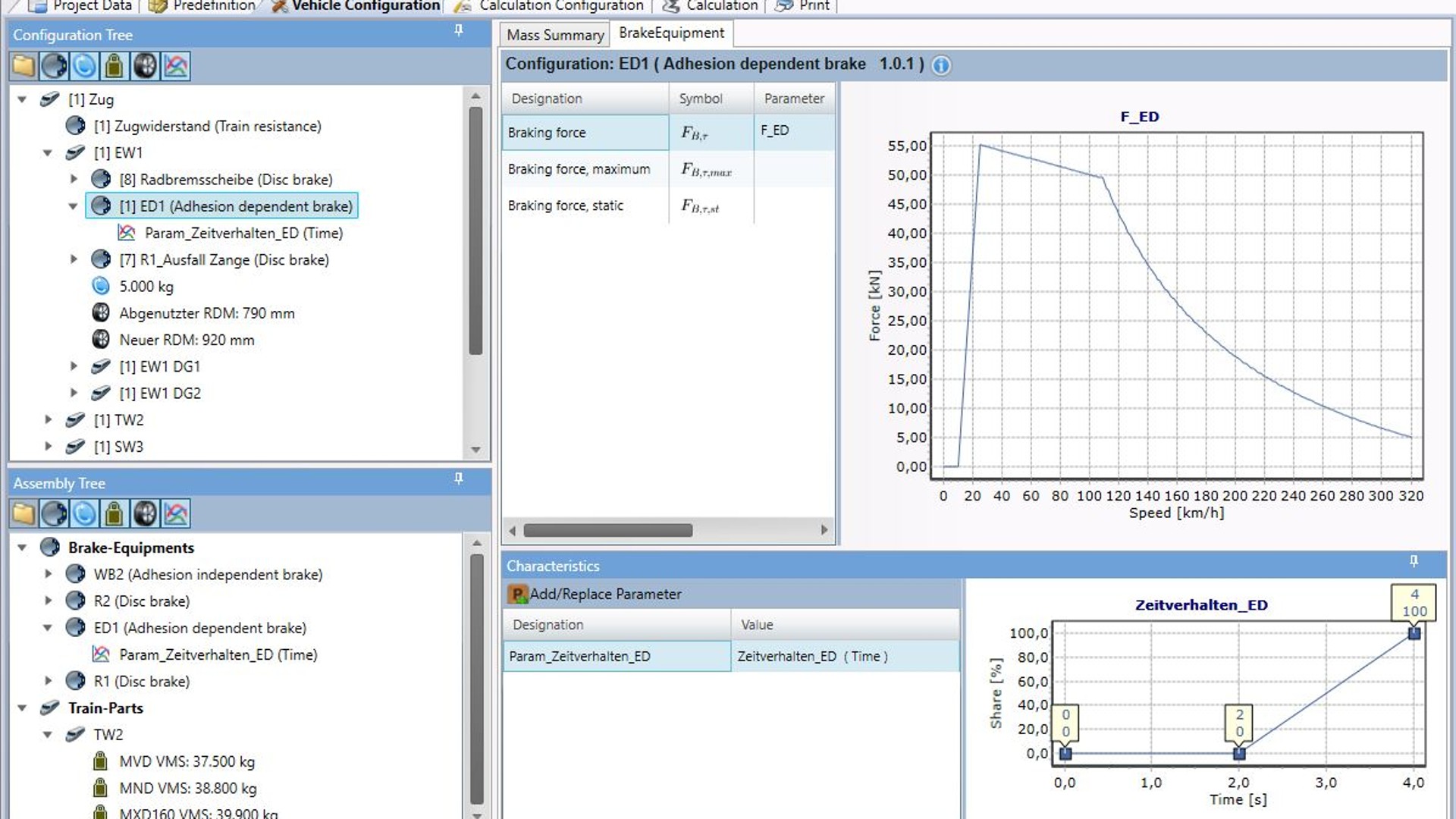Toggle wheel filter in Configuration Tree toolbar
Viewport: 1456px width, 819px height.
pos(145,66)
